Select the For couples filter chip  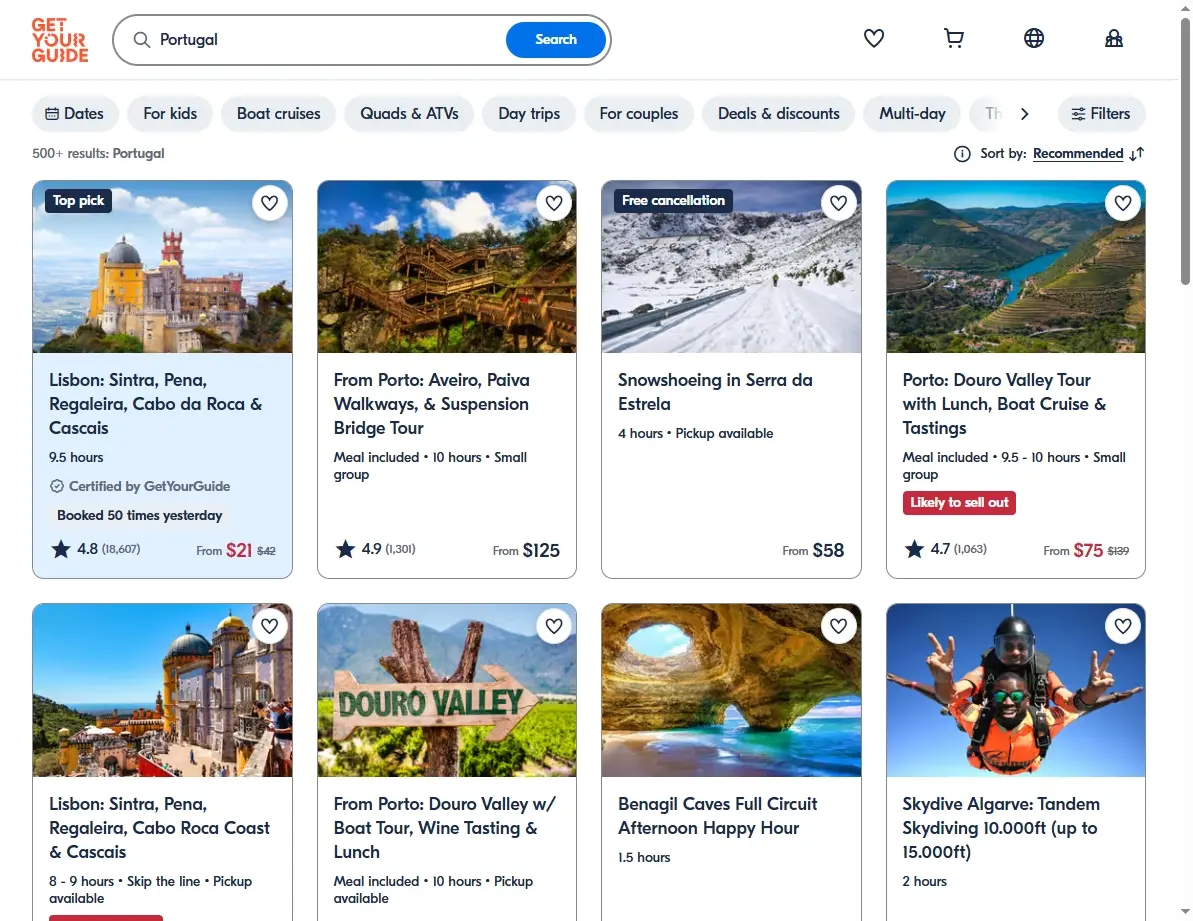638,113
